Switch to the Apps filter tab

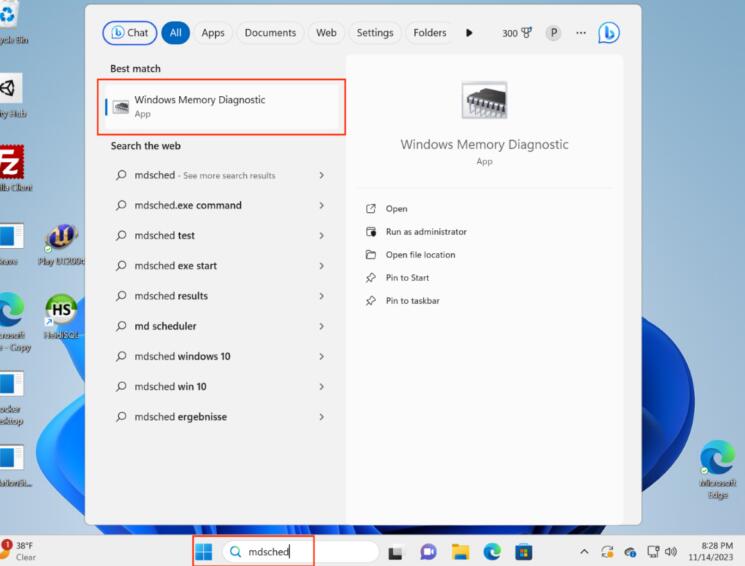[213, 33]
